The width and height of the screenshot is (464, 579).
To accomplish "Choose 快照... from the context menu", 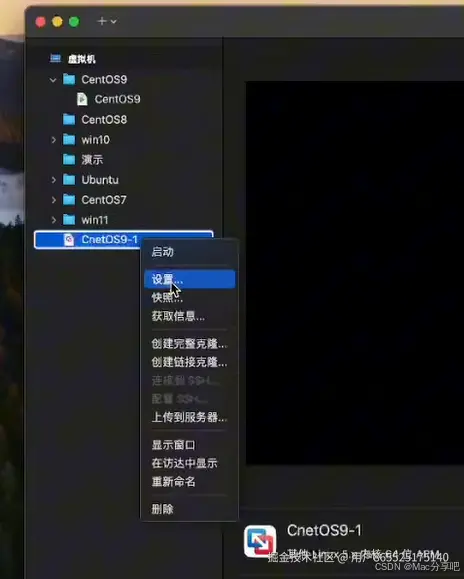I will point(189,298).
